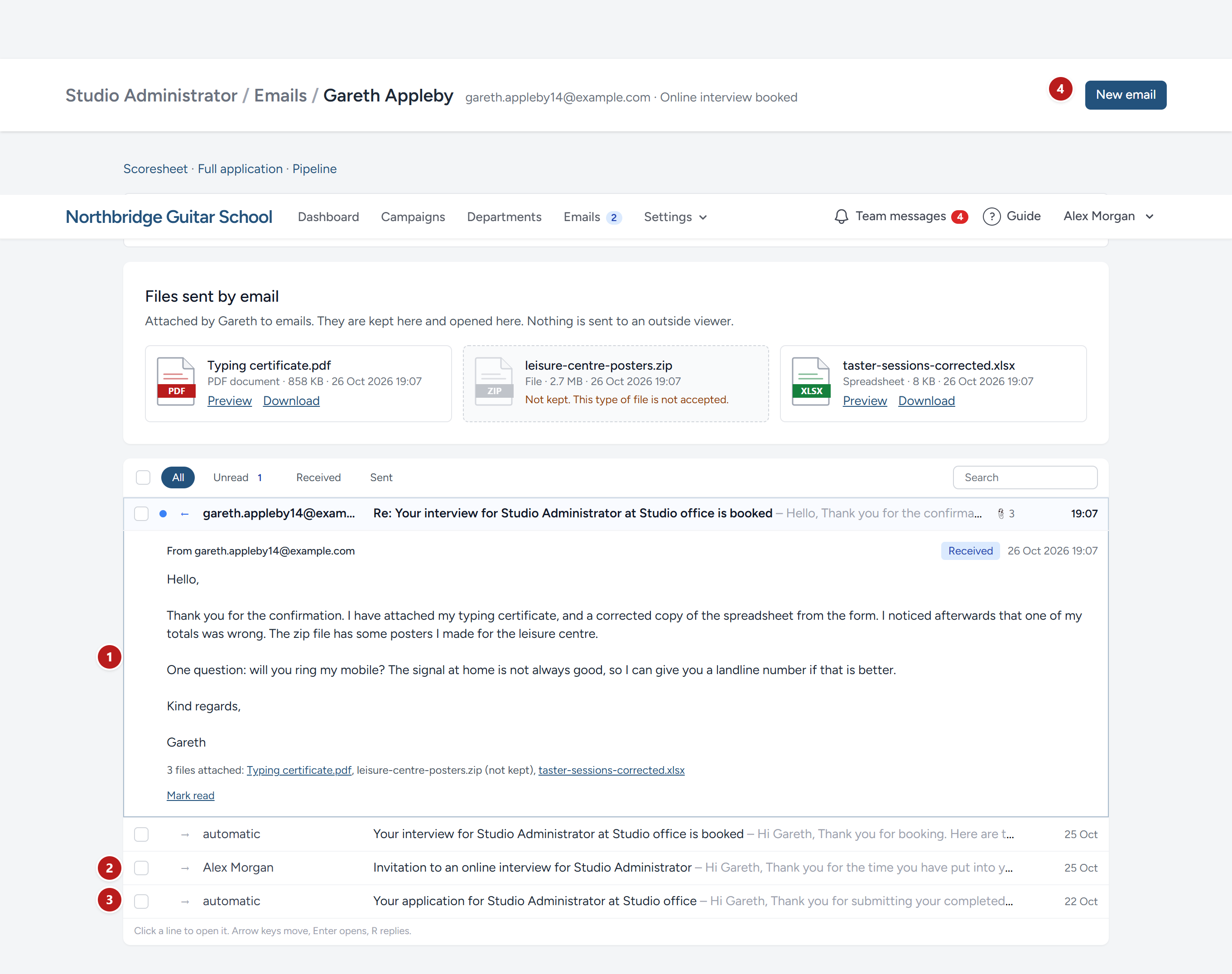The height and width of the screenshot is (974, 1232).
Task: Click the received arrow icon beside gareth.appleby14
Action: (x=185, y=514)
